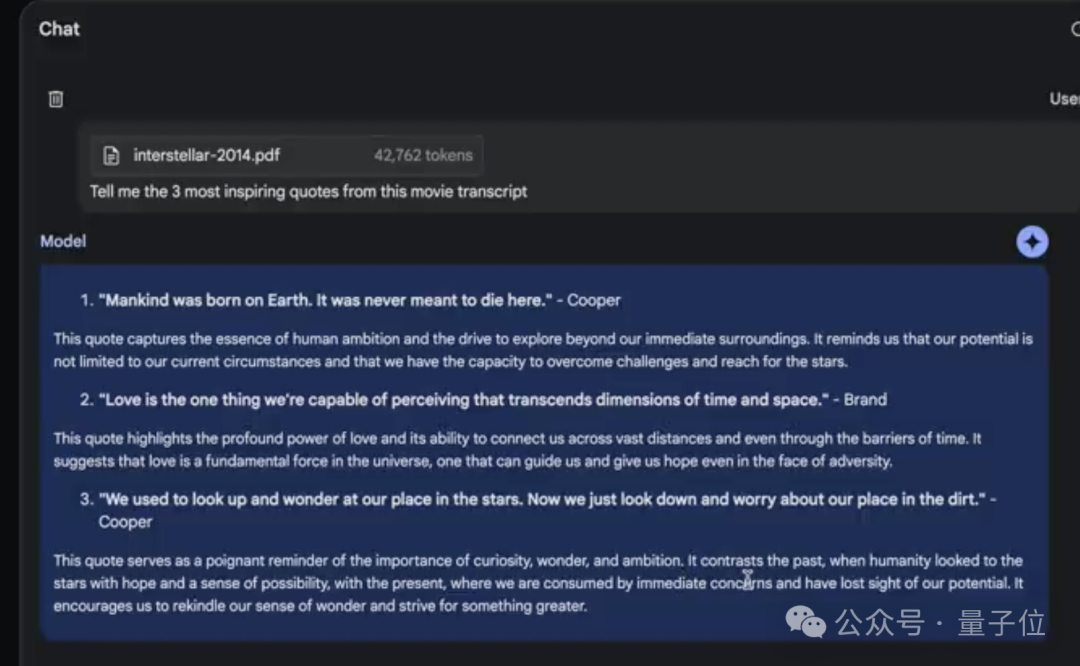Click the paragraph beginning "This quote serves"

tap(537, 583)
